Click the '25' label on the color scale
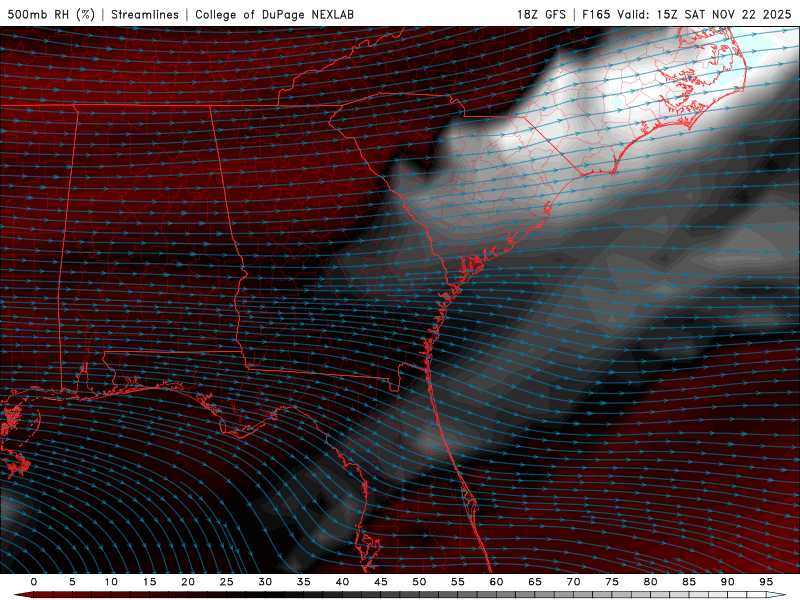The height and width of the screenshot is (600, 800). click(227, 582)
